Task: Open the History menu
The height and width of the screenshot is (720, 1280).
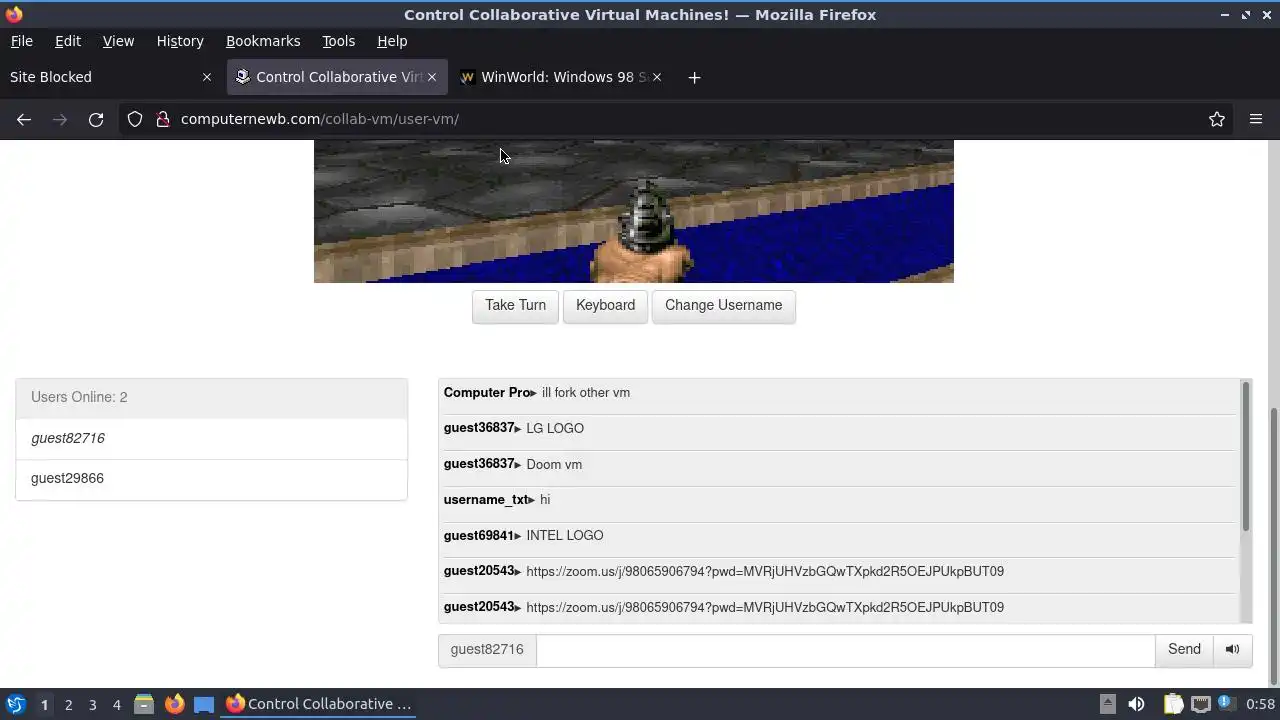Action: pyautogui.click(x=180, y=41)
